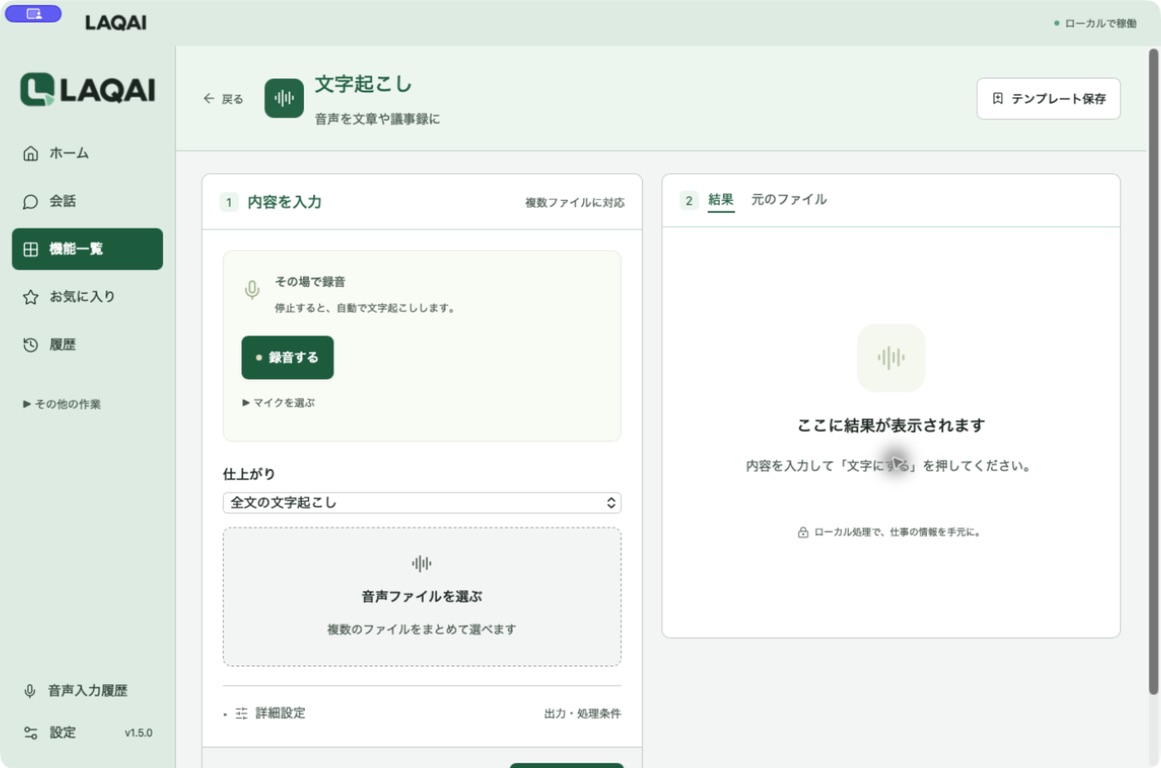Click the sliders icon beside 詳細設定

point(241,713)
